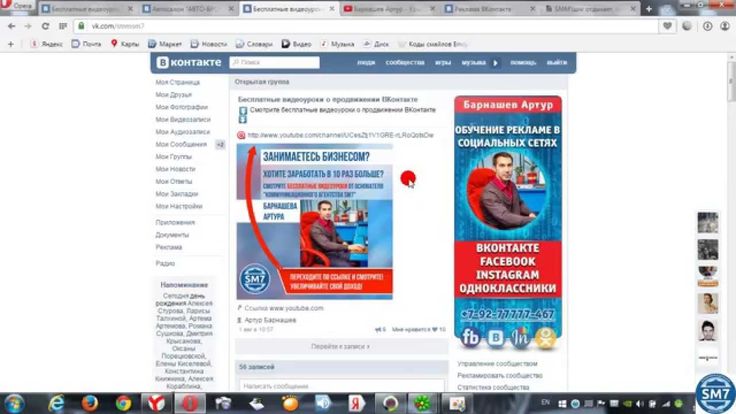Open сообщества in VK header
The width and height of the screenshot is (736, 414).
click(x=405, y=62)
